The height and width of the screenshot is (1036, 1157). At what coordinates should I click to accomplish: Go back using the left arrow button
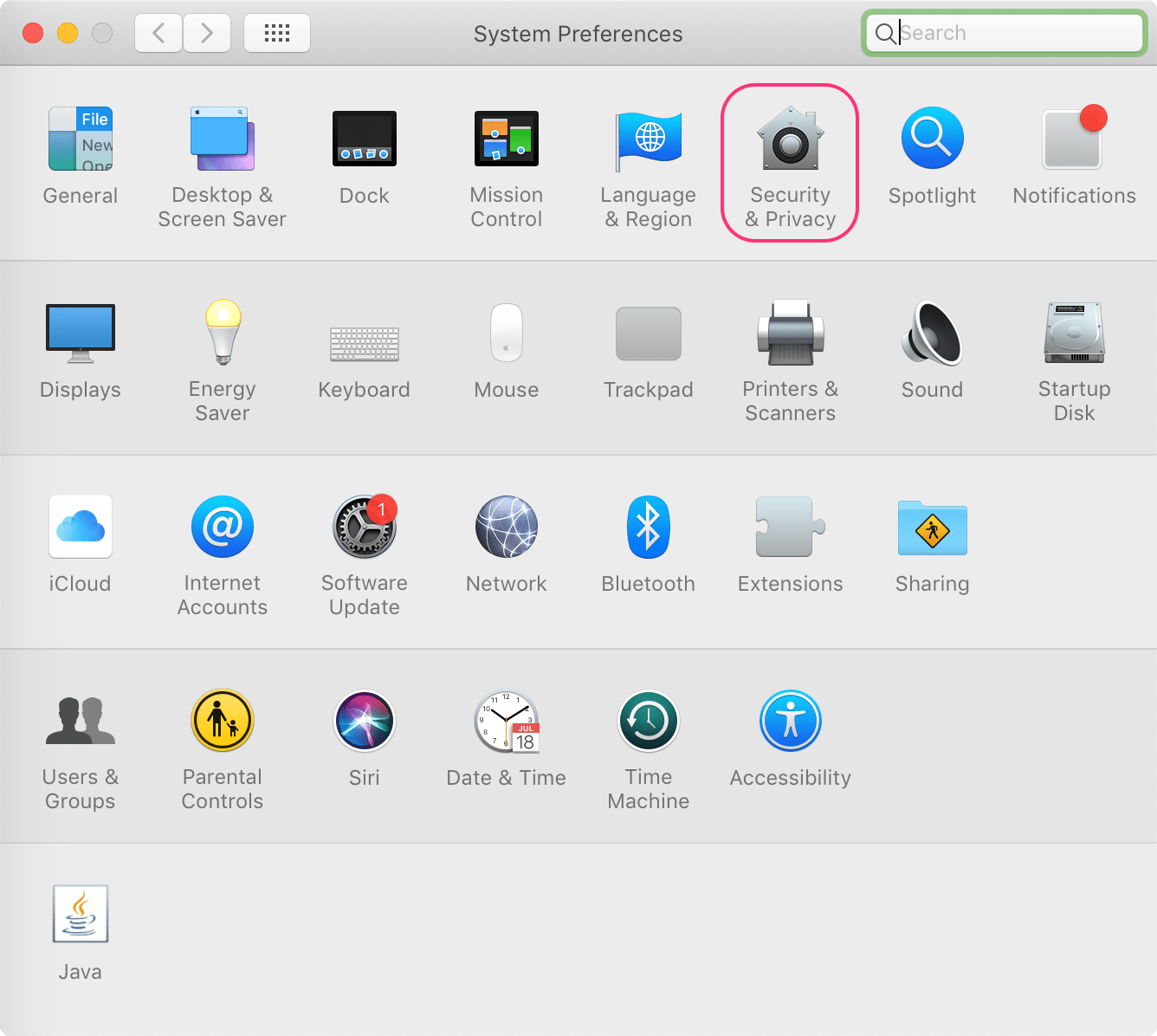point(158,34)
